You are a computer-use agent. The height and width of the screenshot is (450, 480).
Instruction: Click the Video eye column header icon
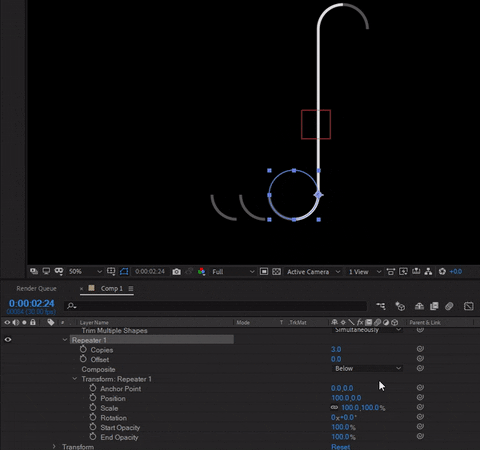coord(7,322)
